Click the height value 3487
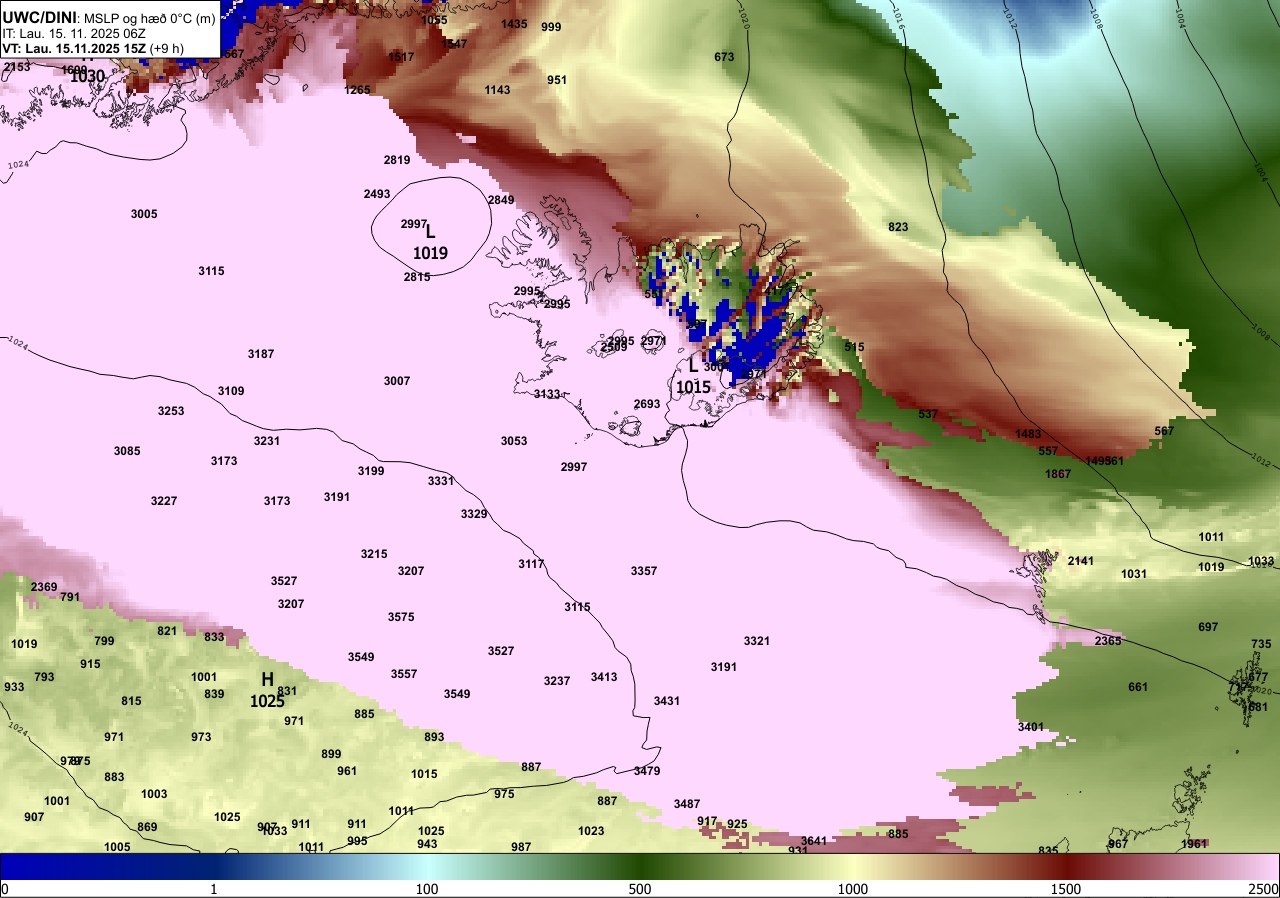 (x=687, y=804)
